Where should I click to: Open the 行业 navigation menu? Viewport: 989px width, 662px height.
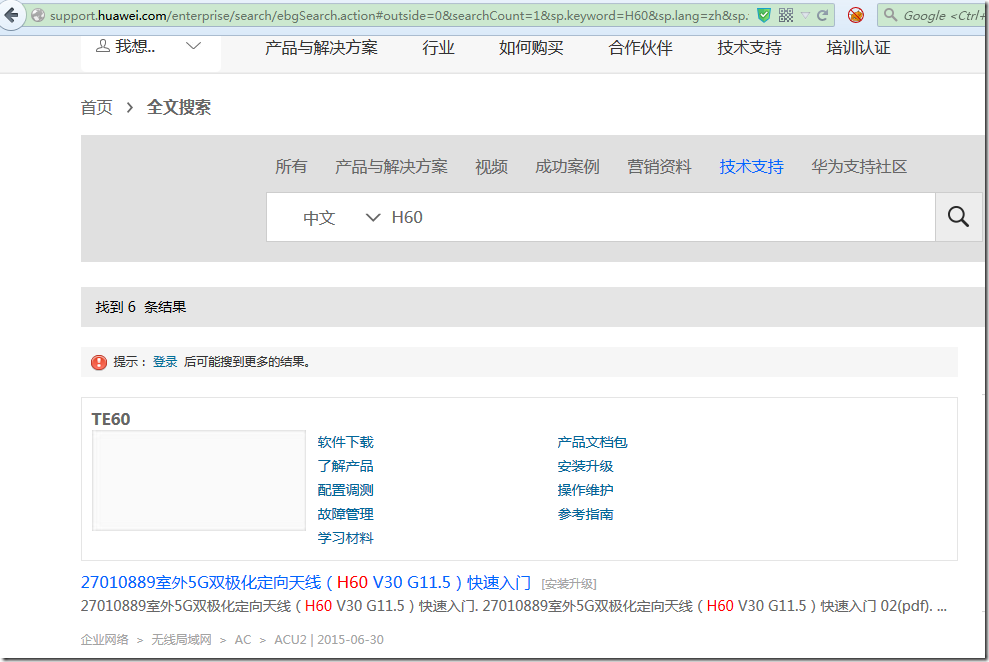438,48
